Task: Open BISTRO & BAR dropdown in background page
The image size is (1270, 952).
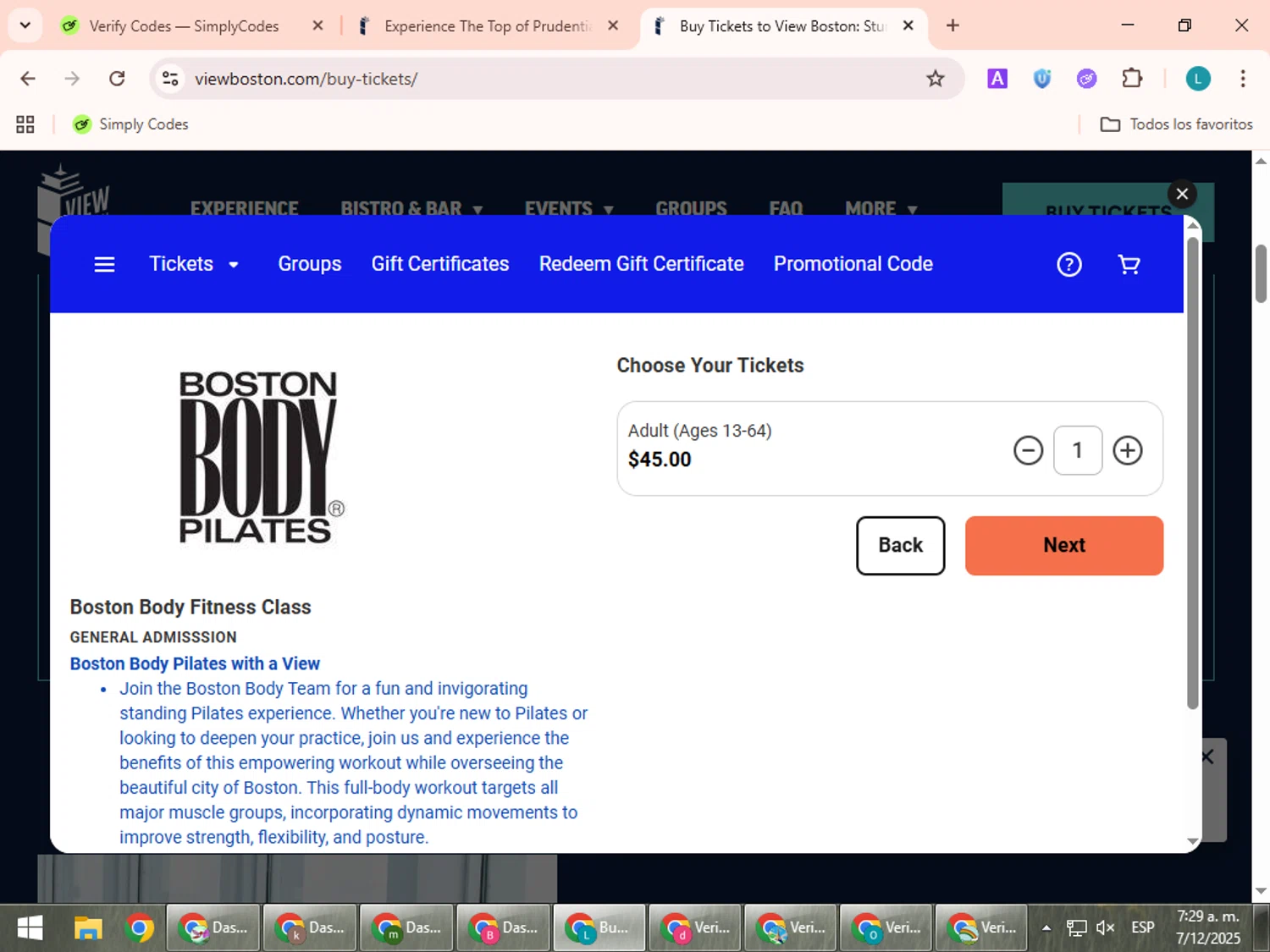Action: click(x=411, y=208)
